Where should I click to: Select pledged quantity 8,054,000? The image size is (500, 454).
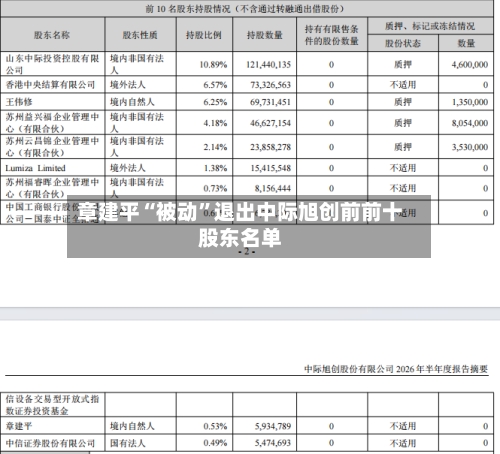point(470,123)
